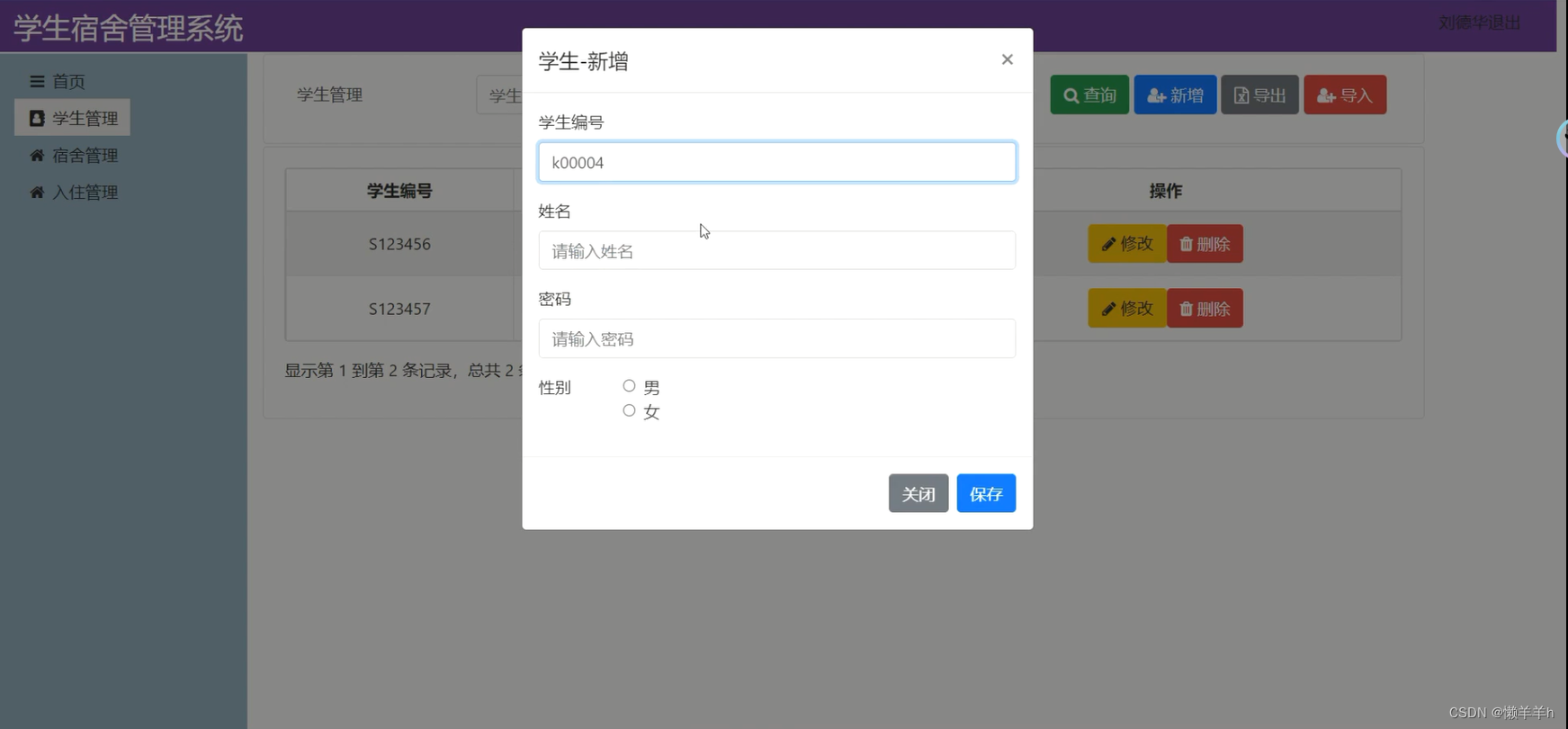Select the 女 radio button
This screenshot has height=729, width=1568.
[629, 410]
